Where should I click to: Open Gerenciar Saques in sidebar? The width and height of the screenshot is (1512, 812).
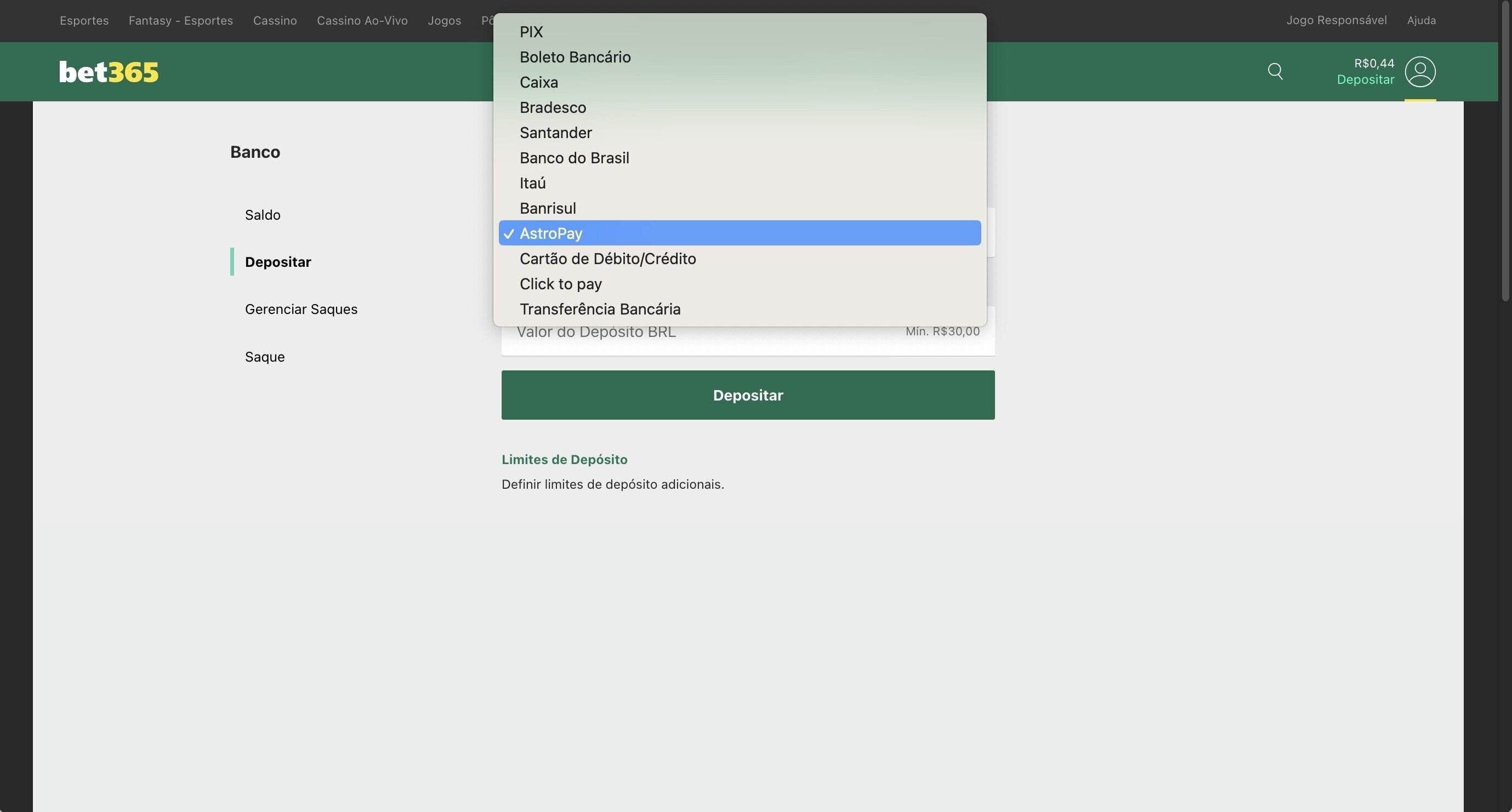tap(301, 309)
